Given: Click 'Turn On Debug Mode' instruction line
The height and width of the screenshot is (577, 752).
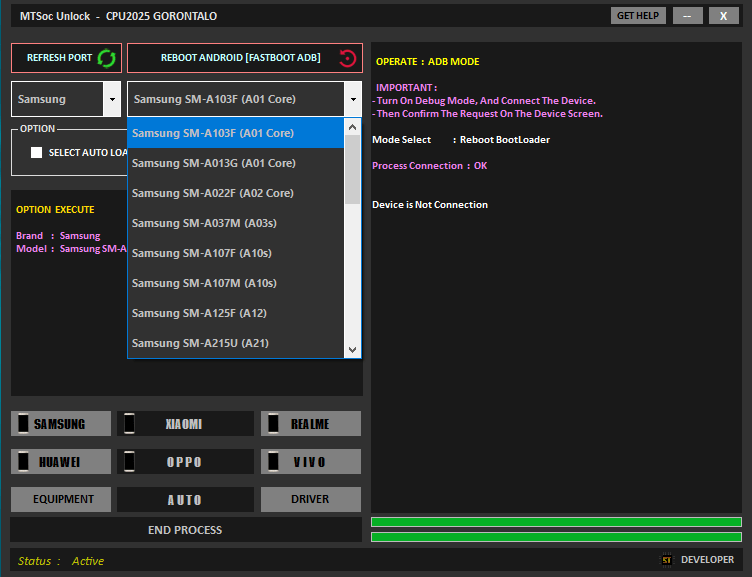Looking at the screenshot, I should tap(484, 101).
